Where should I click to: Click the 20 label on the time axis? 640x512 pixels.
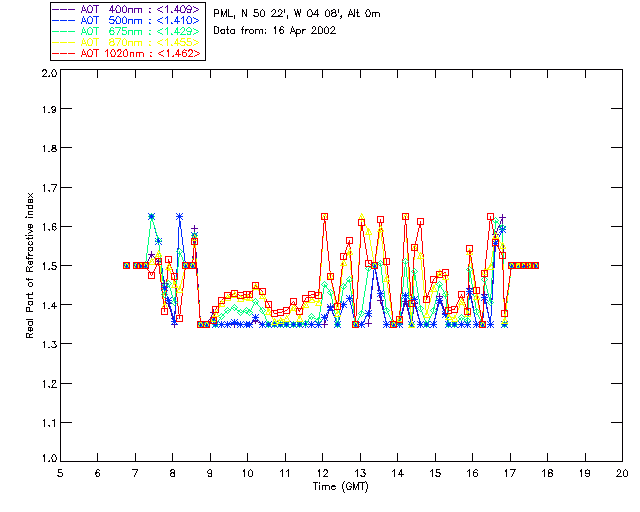(622, 473)
